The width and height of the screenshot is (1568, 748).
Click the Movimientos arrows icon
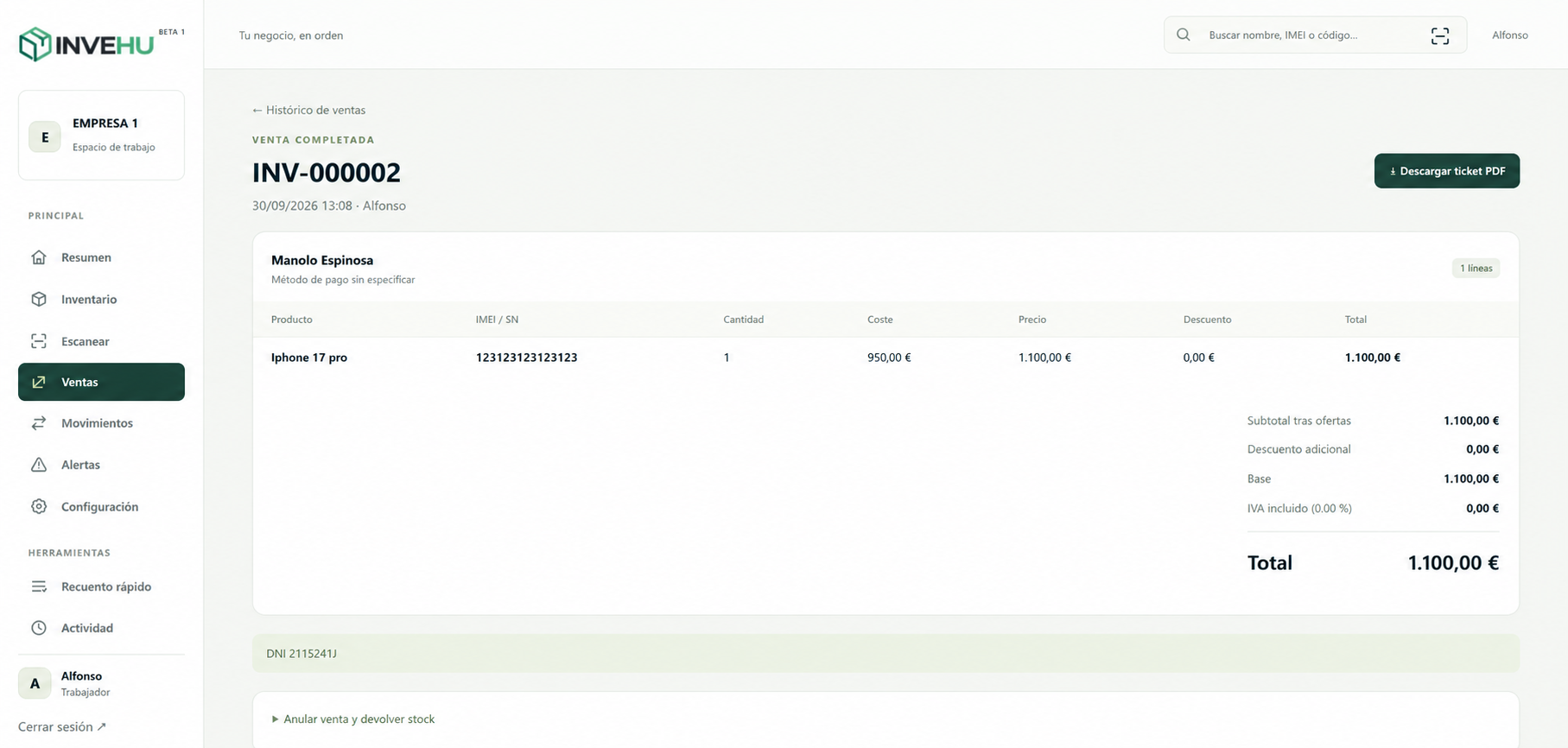click(x=39, y=423)
